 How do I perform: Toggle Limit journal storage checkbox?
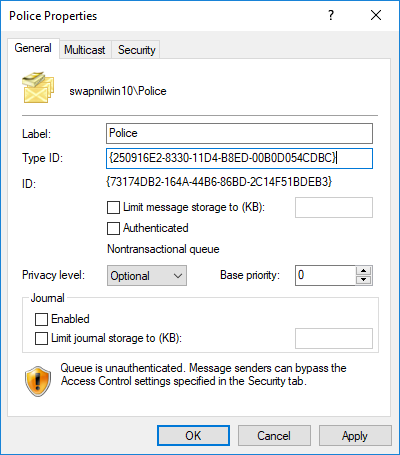(x=41, y=338)
